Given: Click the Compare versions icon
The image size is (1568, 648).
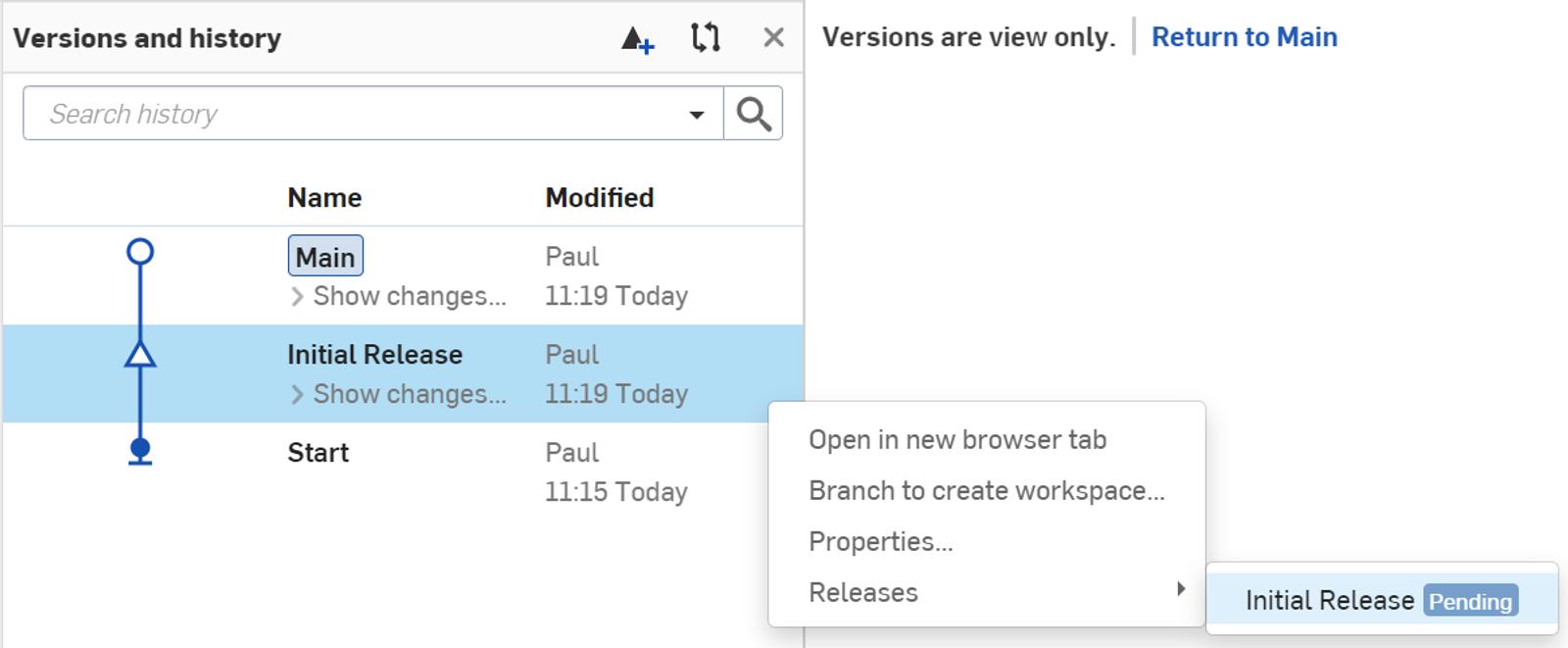Looking at the screenshot, I should click(x=706, y=38).
